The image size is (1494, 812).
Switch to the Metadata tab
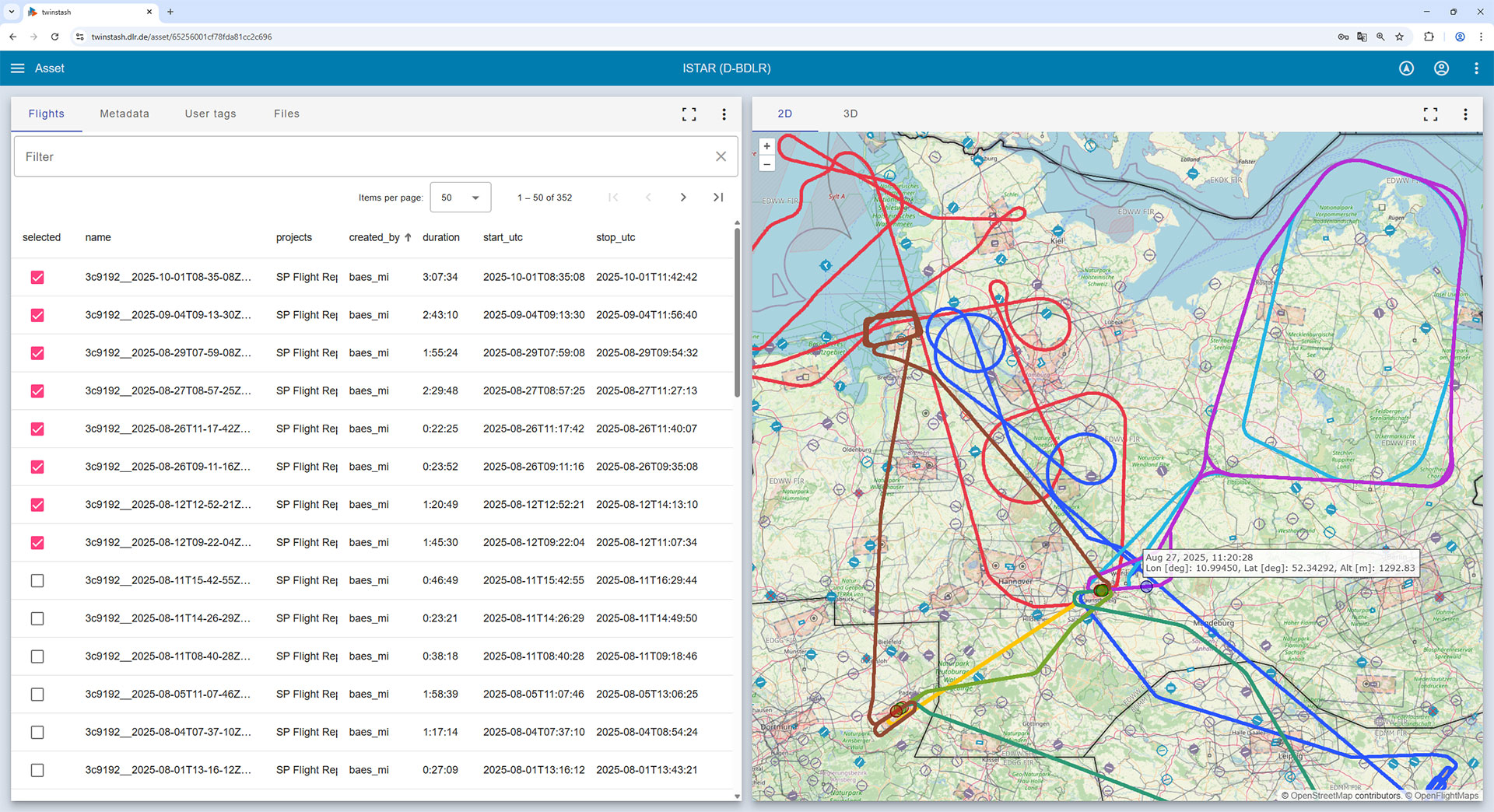(x=124, y=114)
